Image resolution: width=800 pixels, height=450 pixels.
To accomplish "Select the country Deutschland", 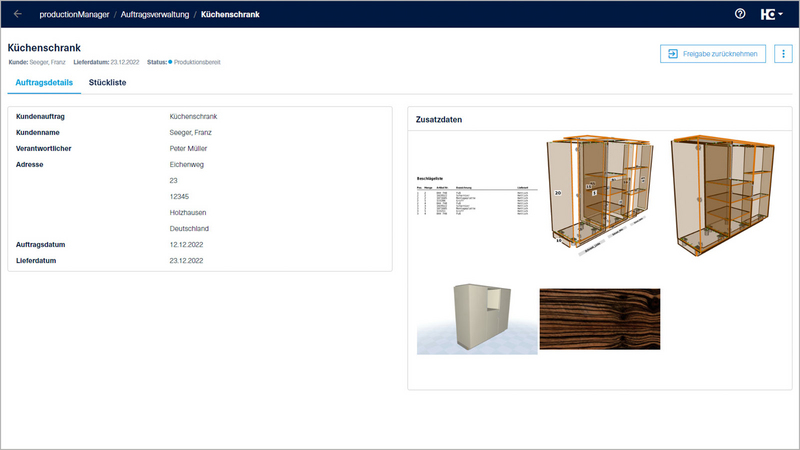I will click(189, 229).
